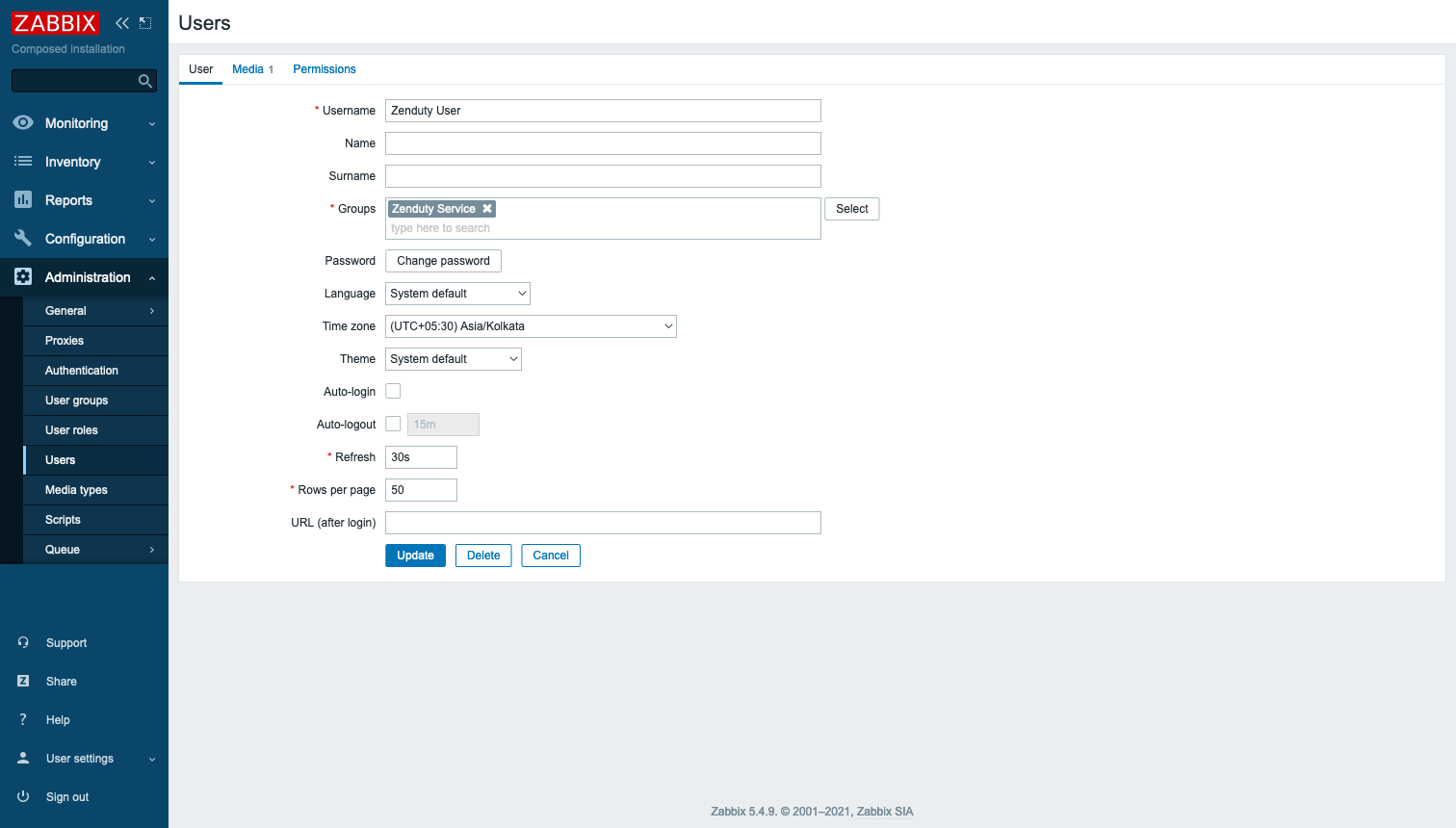This screenshot has height=828, width=1456.
Task: Open Media types in Administration menu
Action: coord(95,490)
